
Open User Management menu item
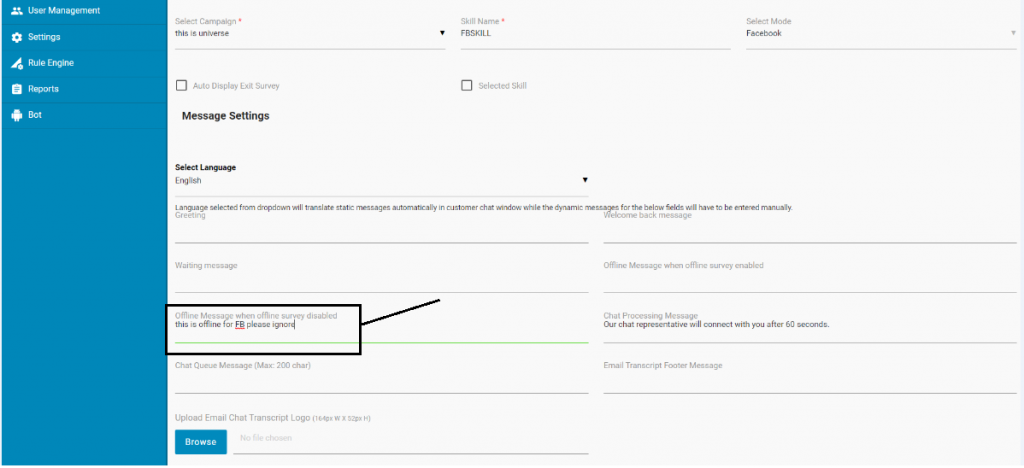(x=64, y=11)
